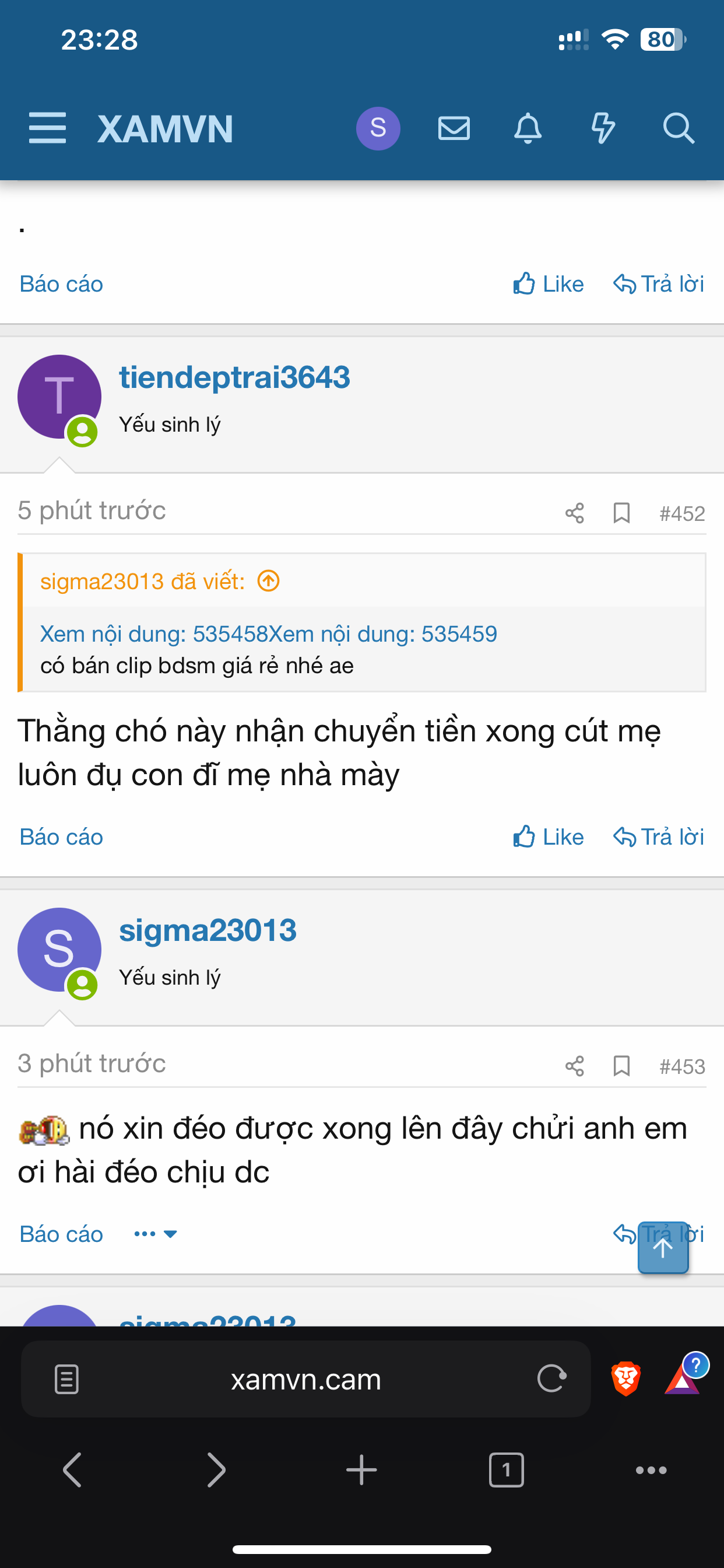Report post #452 with Báo cáo

tap(61, 837)
